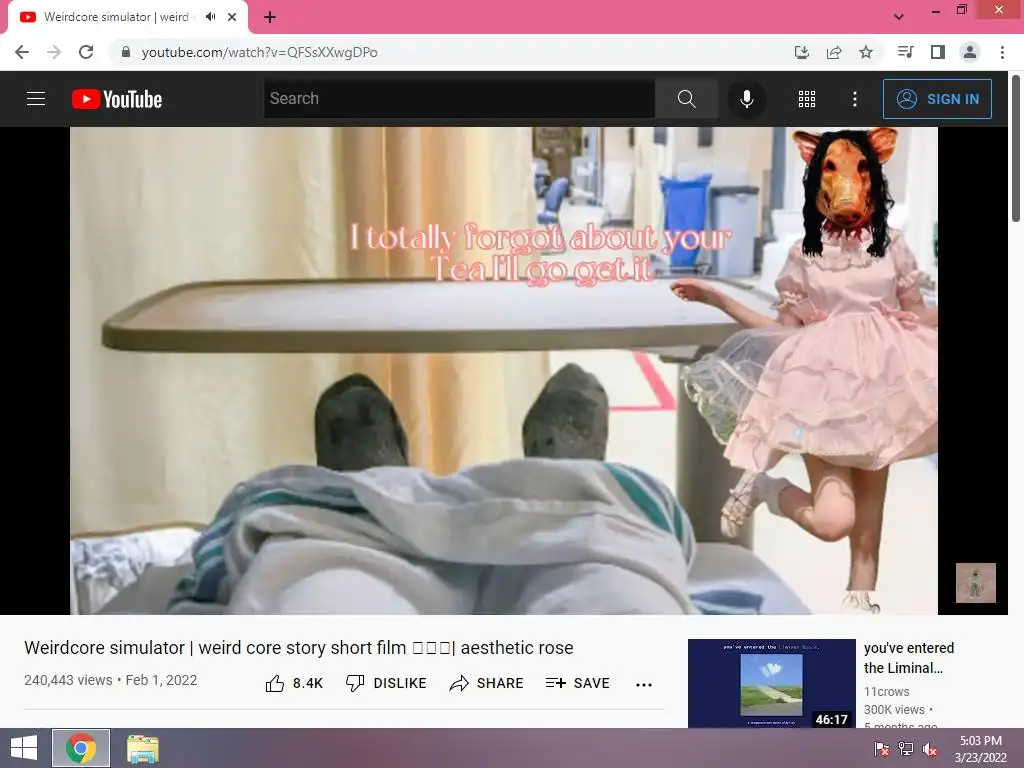Dislike the video
This screenshot has width=1024, height=768.
click(386, 683)
